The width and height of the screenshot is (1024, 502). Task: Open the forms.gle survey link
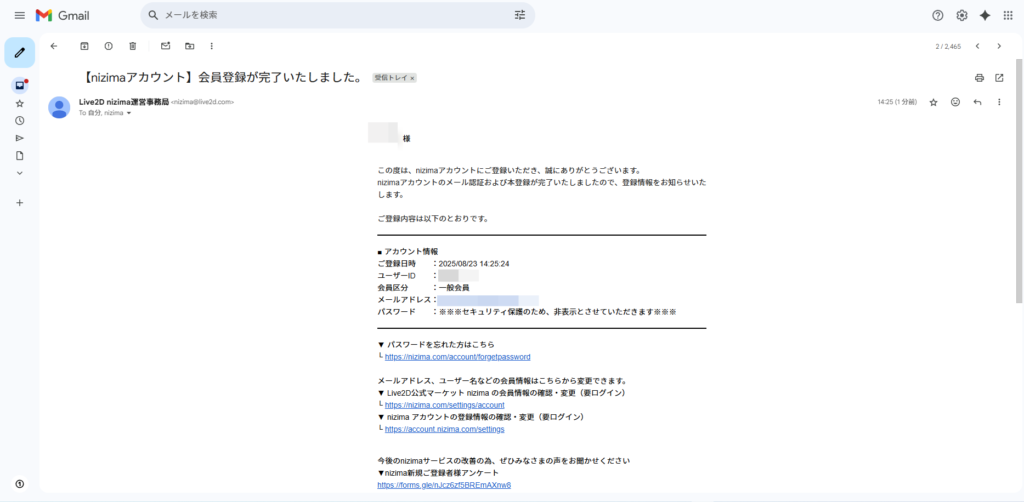pyautogui.click(x=444, y=485)
